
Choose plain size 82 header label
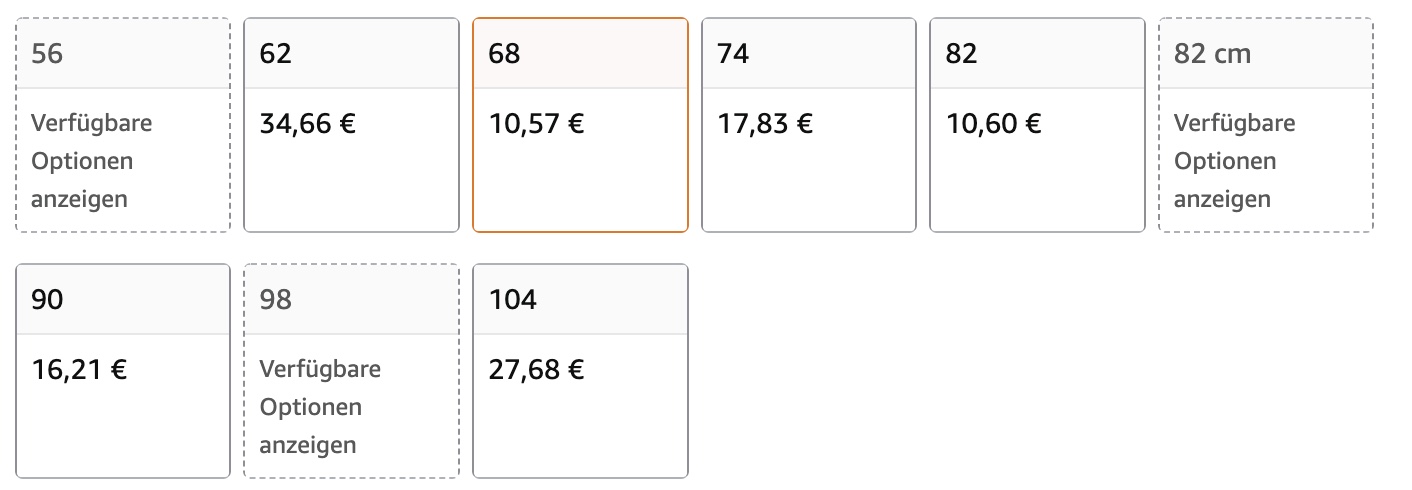click(x=961, y=54)
